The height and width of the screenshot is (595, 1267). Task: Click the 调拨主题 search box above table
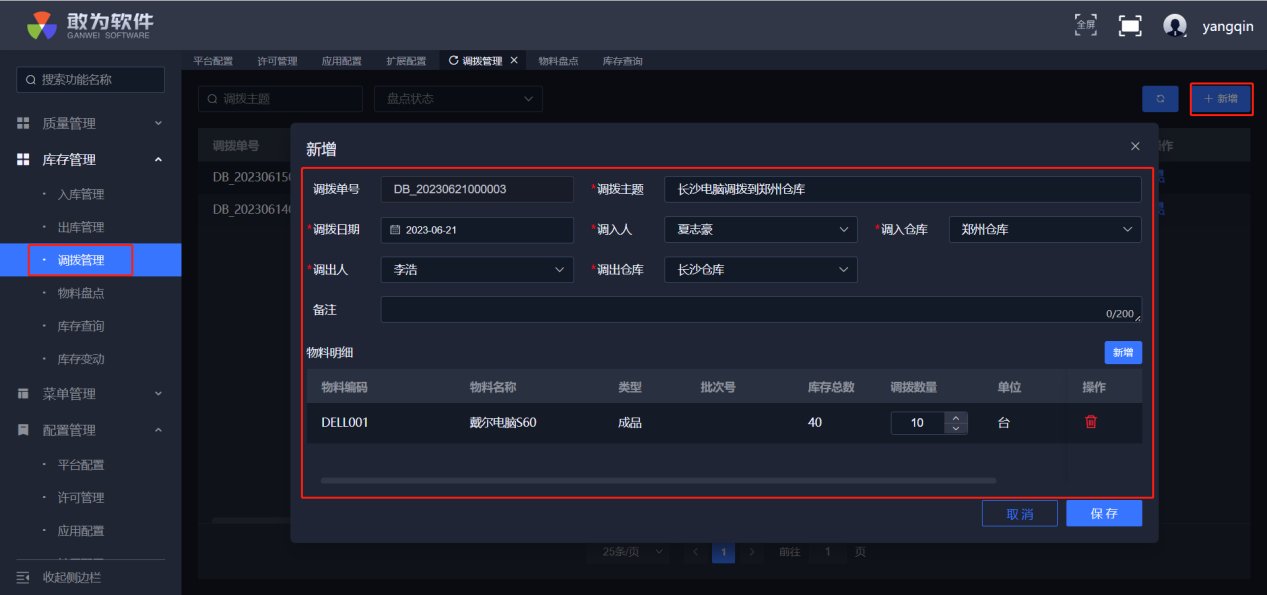[x=280, y=99]
